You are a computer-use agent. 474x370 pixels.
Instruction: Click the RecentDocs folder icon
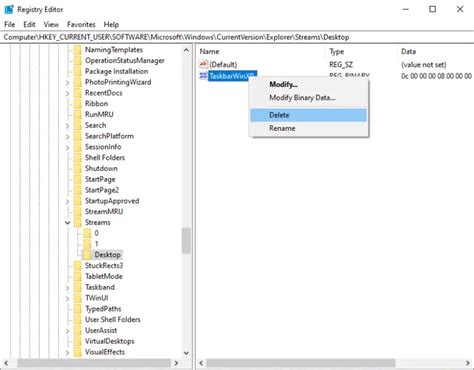[78, 93]
